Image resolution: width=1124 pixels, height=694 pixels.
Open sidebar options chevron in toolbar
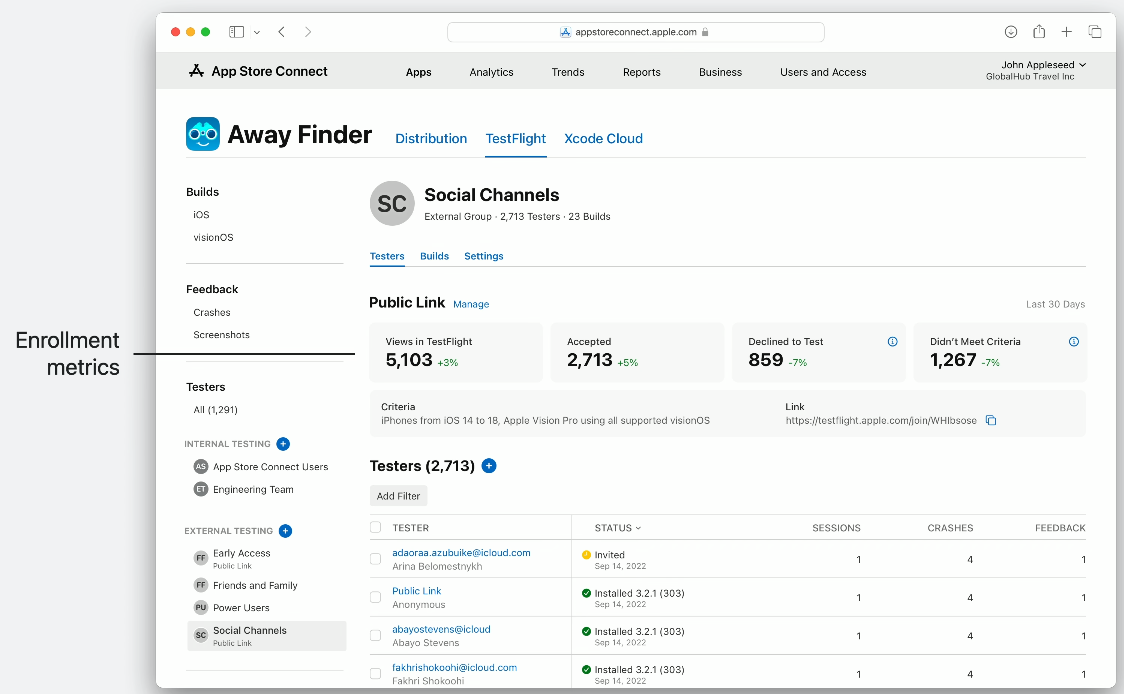257,32
